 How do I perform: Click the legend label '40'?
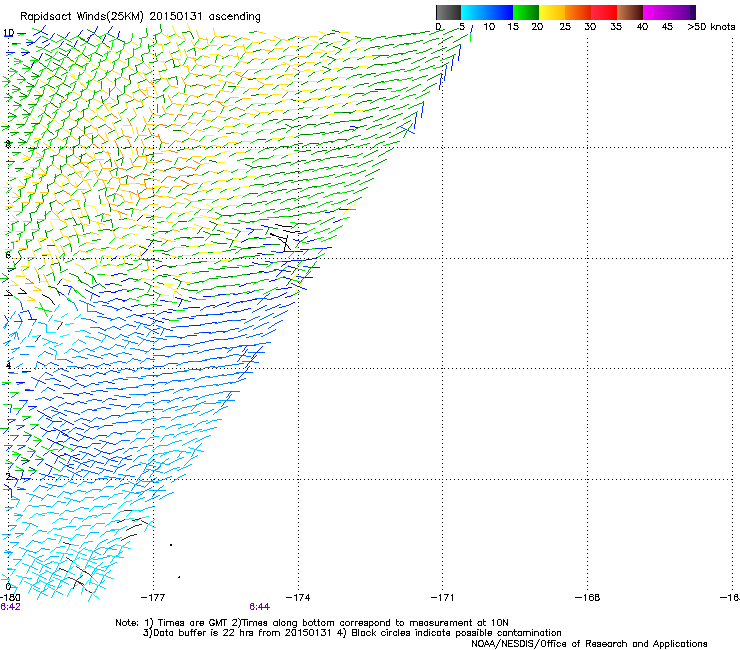click(x=642, y=27)
